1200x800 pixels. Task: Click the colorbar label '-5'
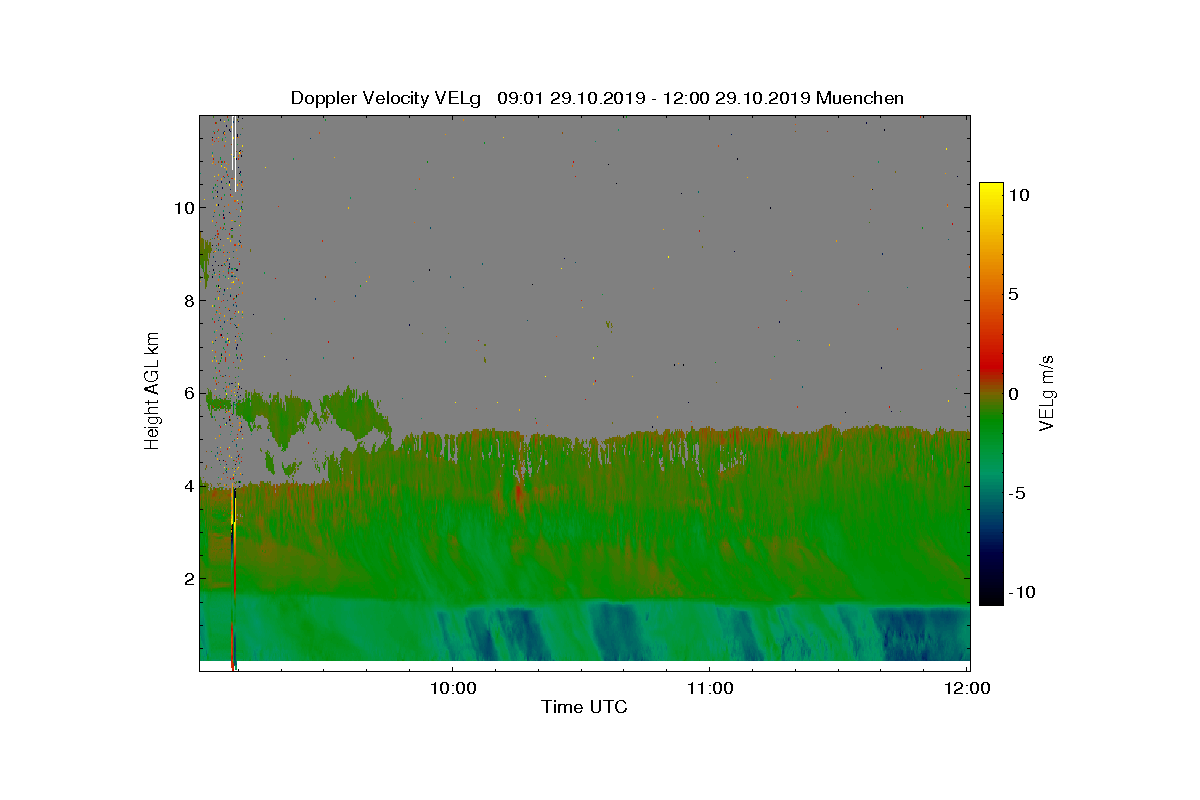coord(1016,493)
